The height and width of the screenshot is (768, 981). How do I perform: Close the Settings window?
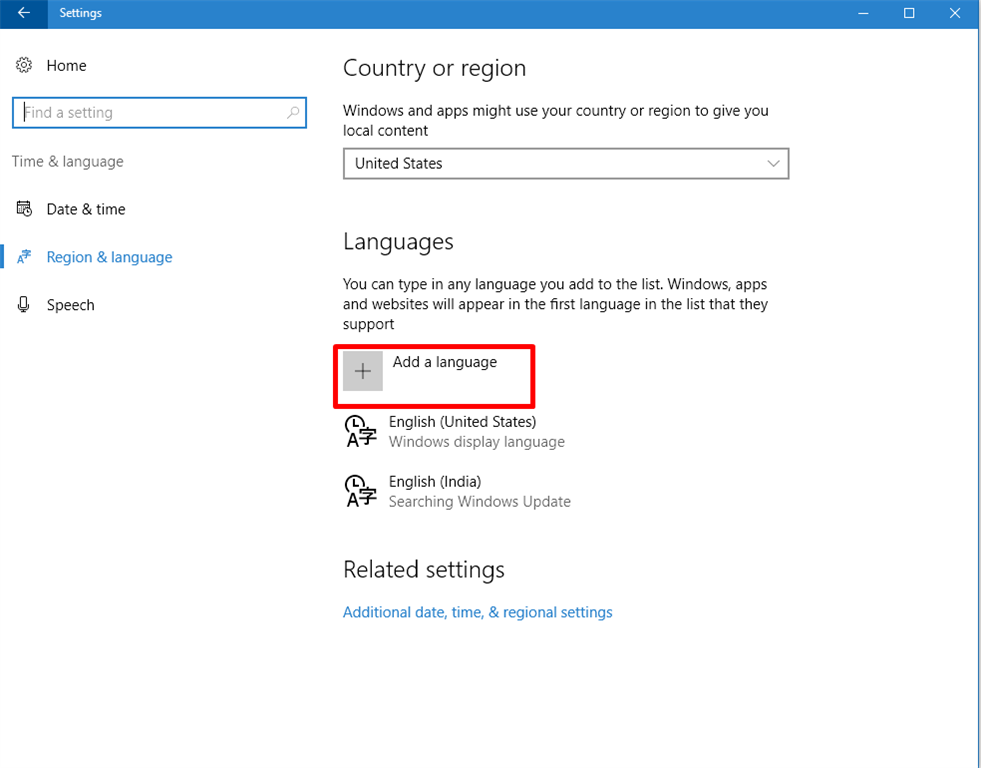pyautogui.click(x=955, y=13)
